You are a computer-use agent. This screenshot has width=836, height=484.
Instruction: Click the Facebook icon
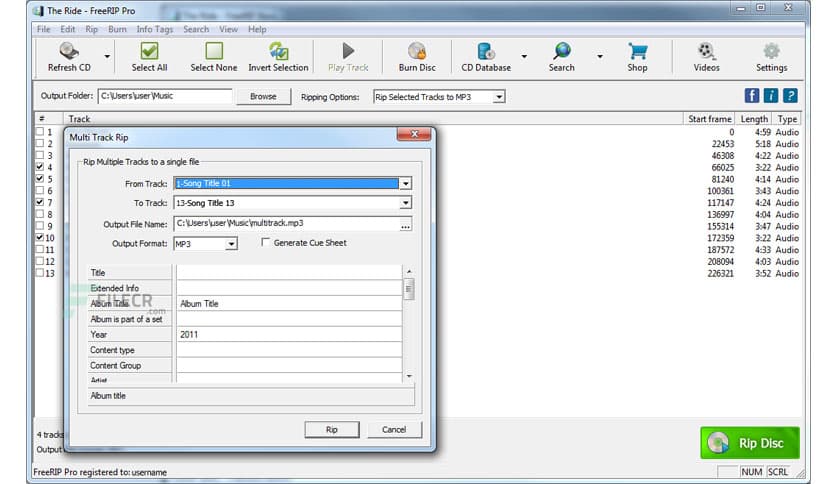click(x=752, y=96)
